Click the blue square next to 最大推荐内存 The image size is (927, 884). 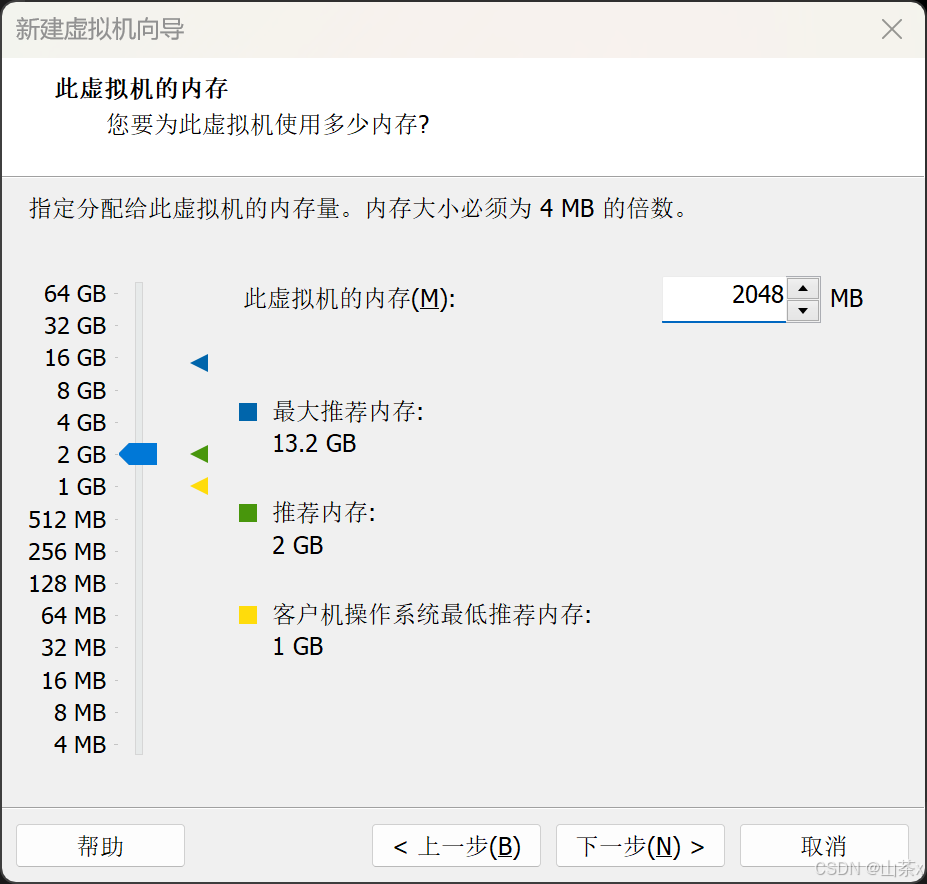point(247,411)
